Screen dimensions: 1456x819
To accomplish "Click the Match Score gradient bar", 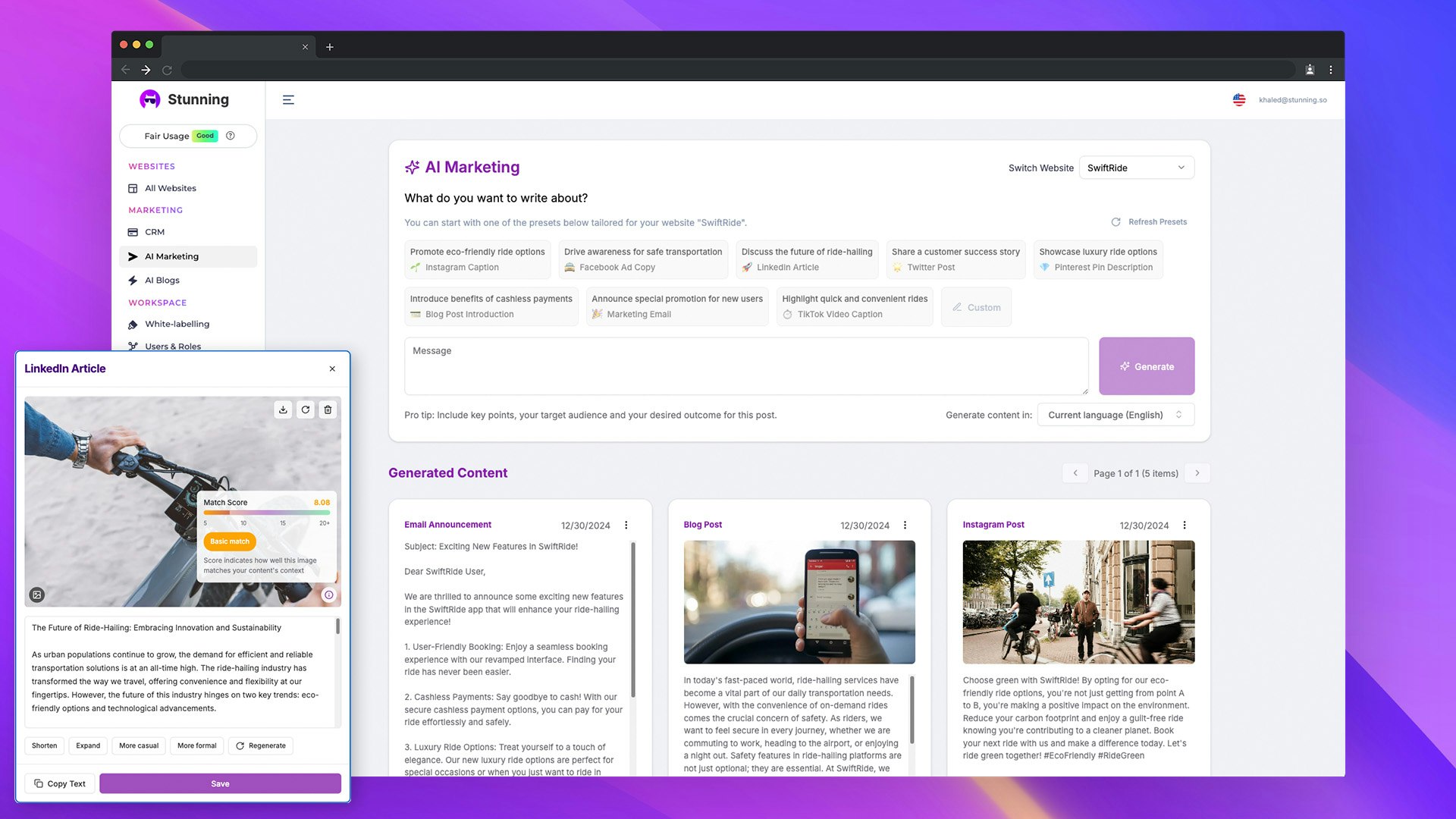I will click(266, 513).
